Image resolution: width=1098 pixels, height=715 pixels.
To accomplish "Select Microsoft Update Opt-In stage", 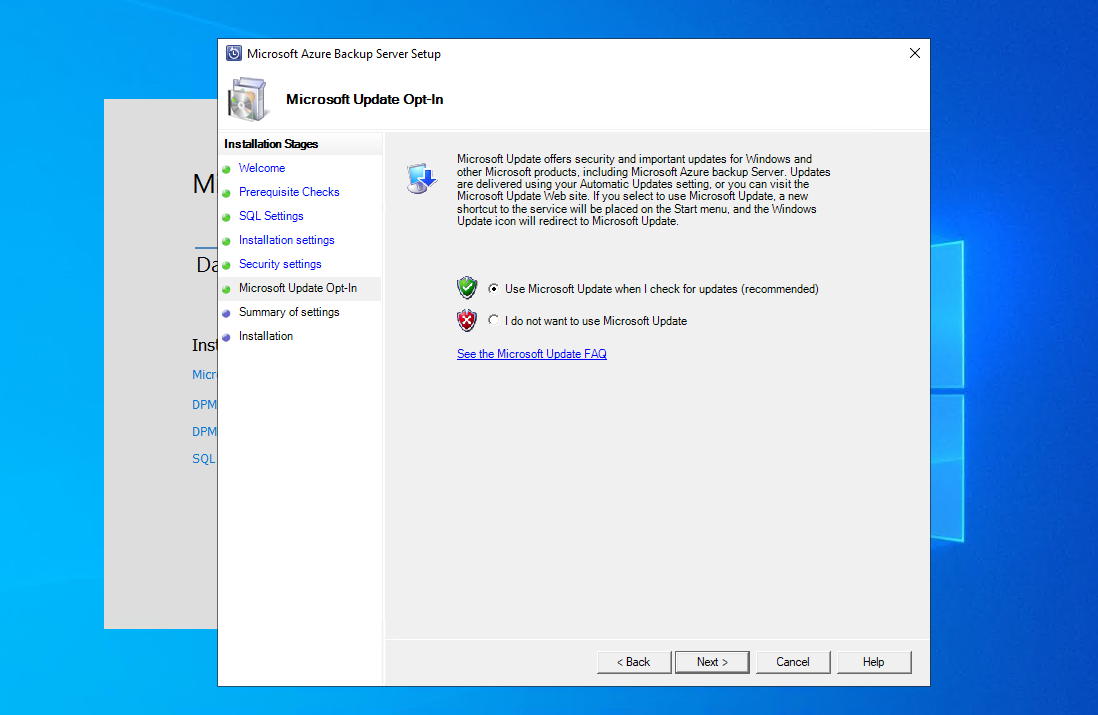I will point(298,288).
